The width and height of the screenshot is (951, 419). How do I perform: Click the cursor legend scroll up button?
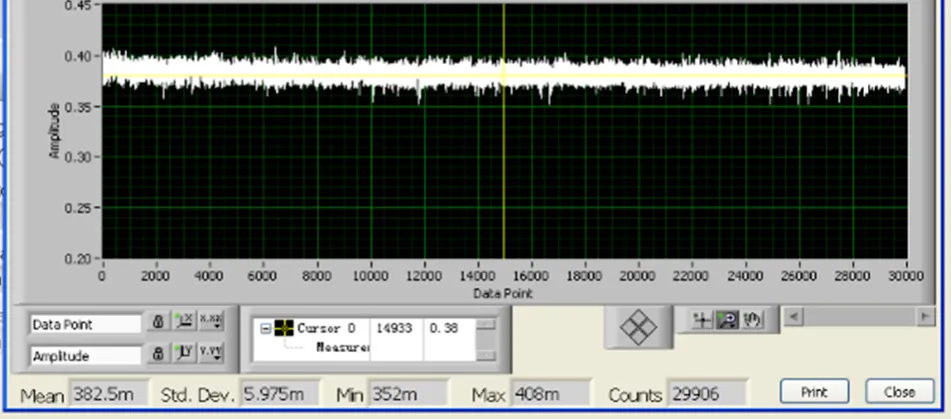486,325
